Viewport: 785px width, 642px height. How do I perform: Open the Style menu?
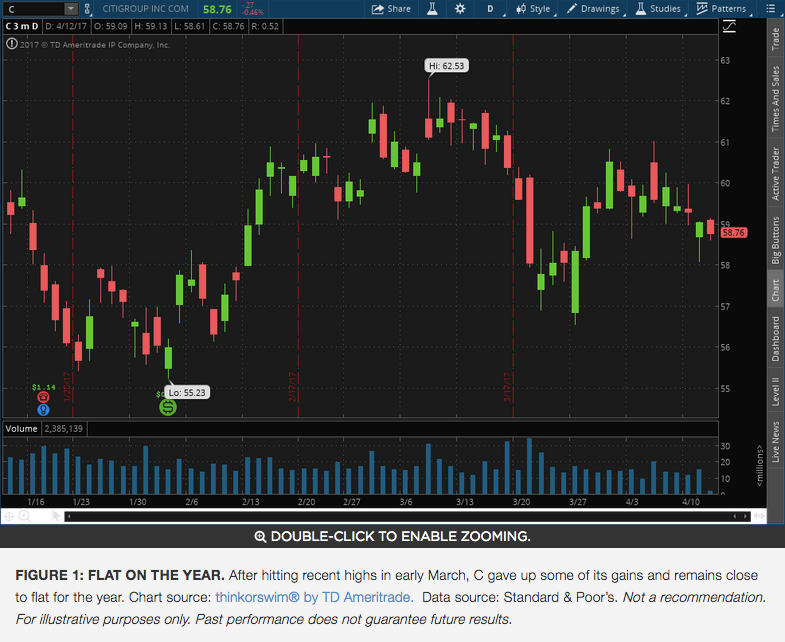(534, 9)
